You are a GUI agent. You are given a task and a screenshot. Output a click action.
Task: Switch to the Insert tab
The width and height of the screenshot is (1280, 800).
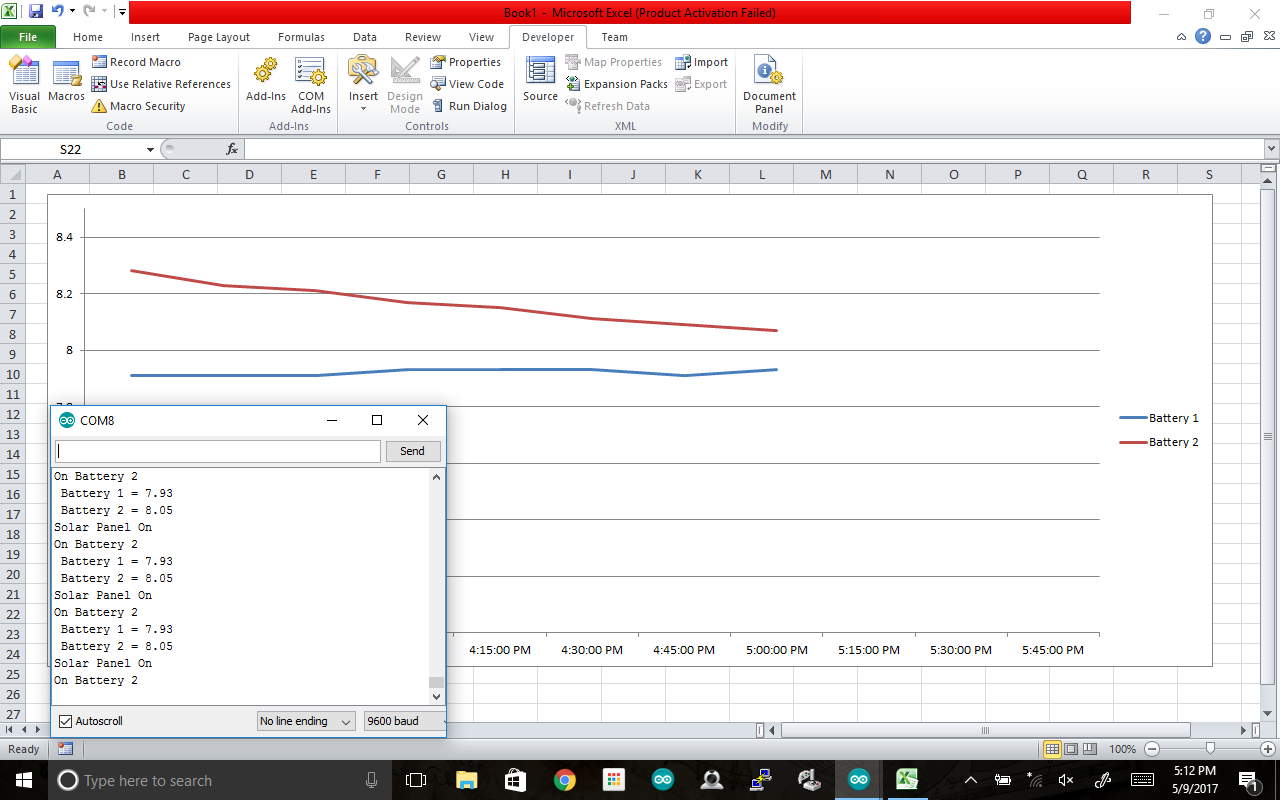point(145,37)
